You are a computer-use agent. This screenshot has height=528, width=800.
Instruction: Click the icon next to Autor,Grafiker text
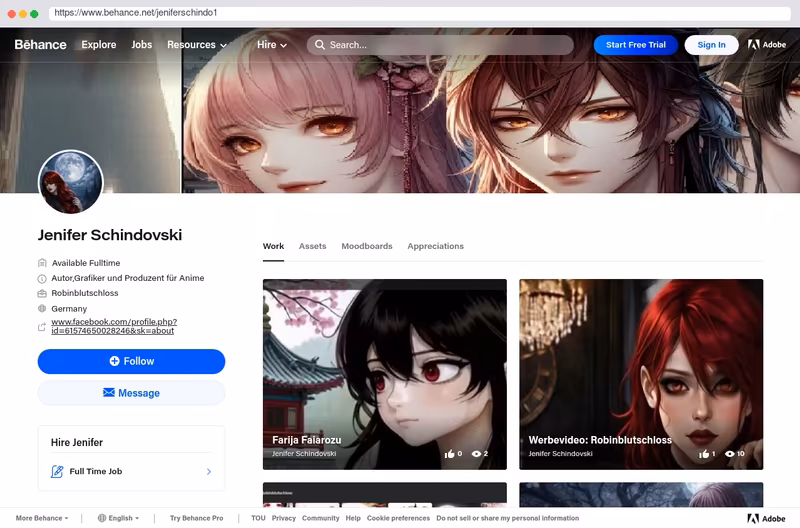coord(42,279)
